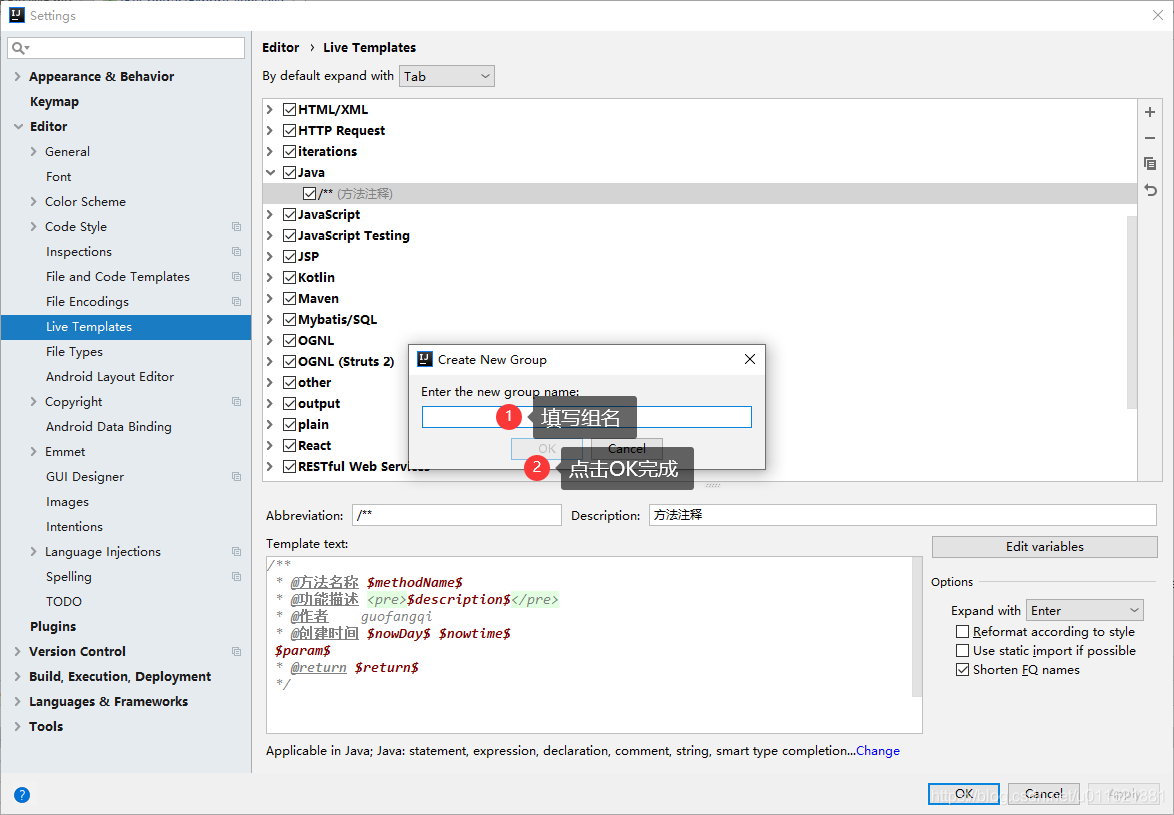1174x815 pixels.
Task: Click the Settings window OK button
Action: [x=964, y=794]
